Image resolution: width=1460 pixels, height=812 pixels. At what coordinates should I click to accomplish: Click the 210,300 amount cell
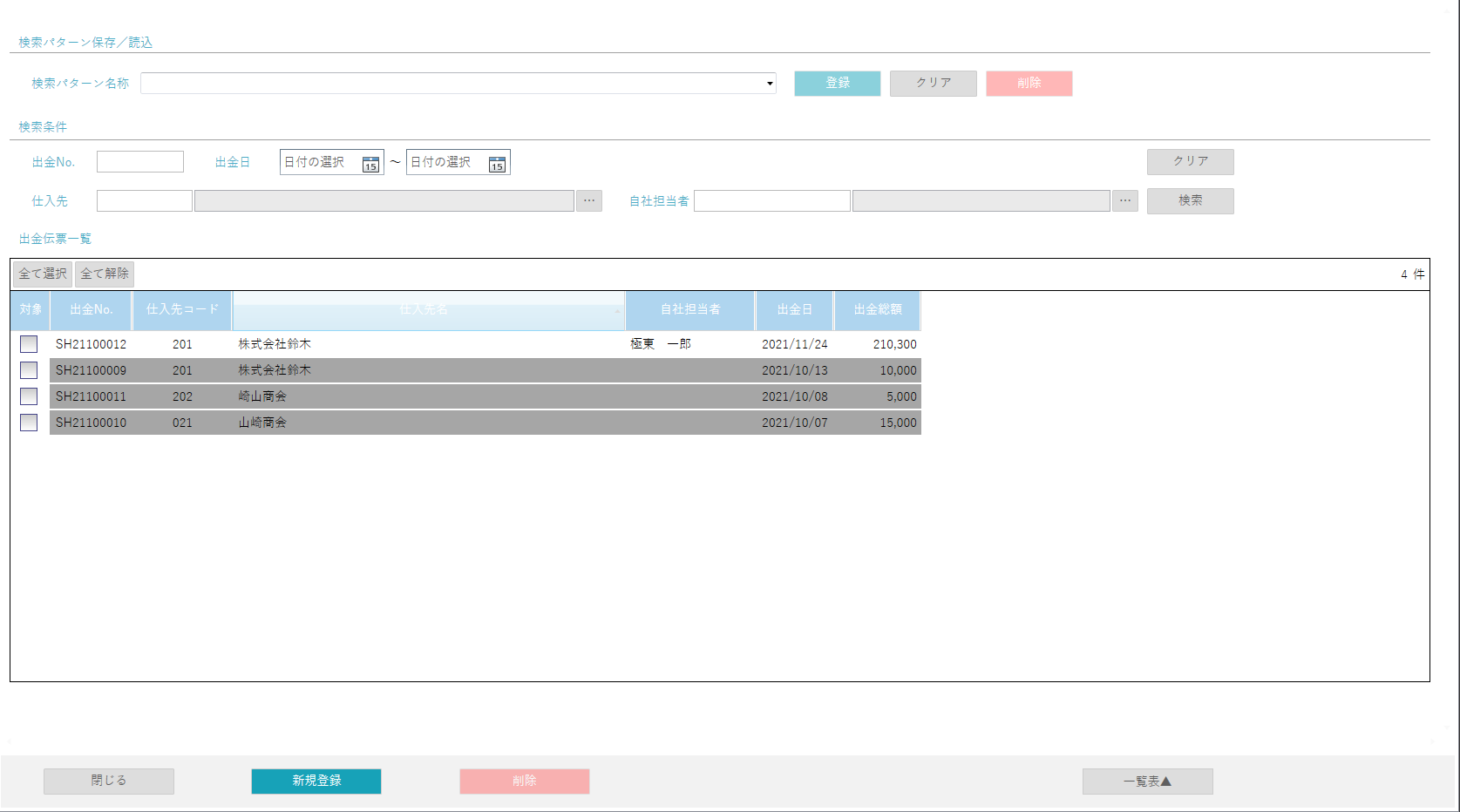click(878, 344)
